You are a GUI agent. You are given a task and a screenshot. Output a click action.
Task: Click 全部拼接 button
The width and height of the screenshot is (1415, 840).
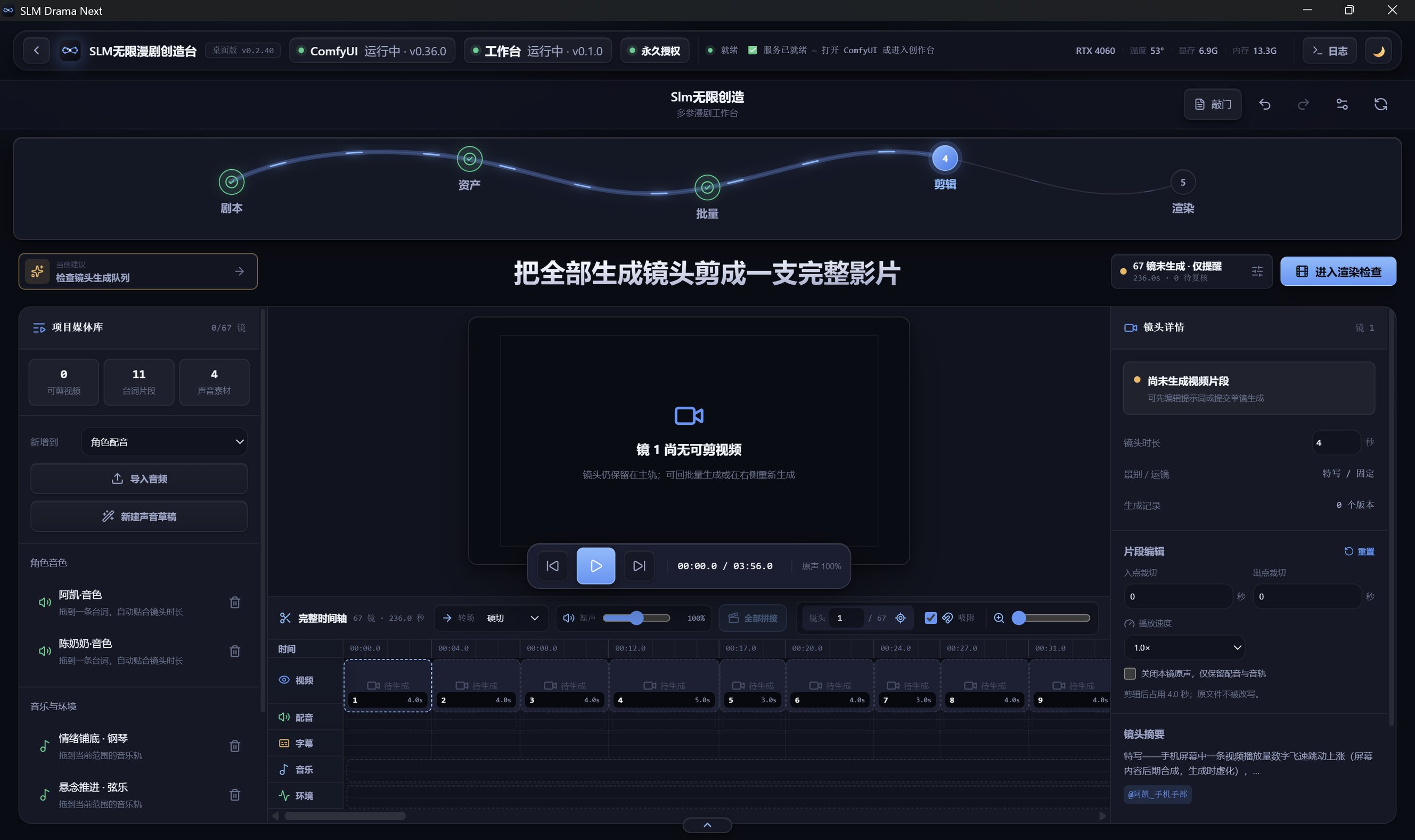click(x=753, y=617)
